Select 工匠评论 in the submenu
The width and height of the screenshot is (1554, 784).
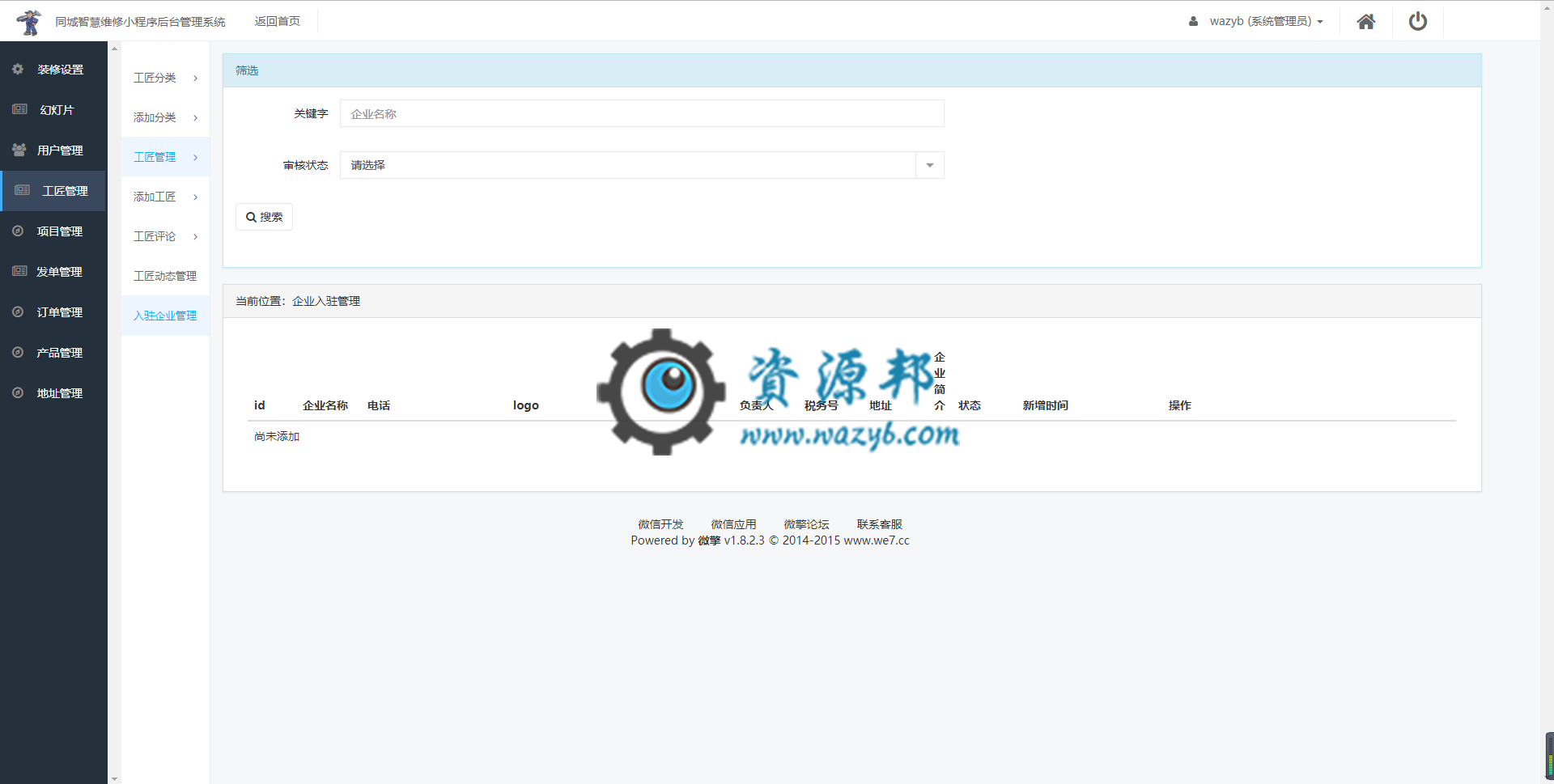[x=155, y=236]
